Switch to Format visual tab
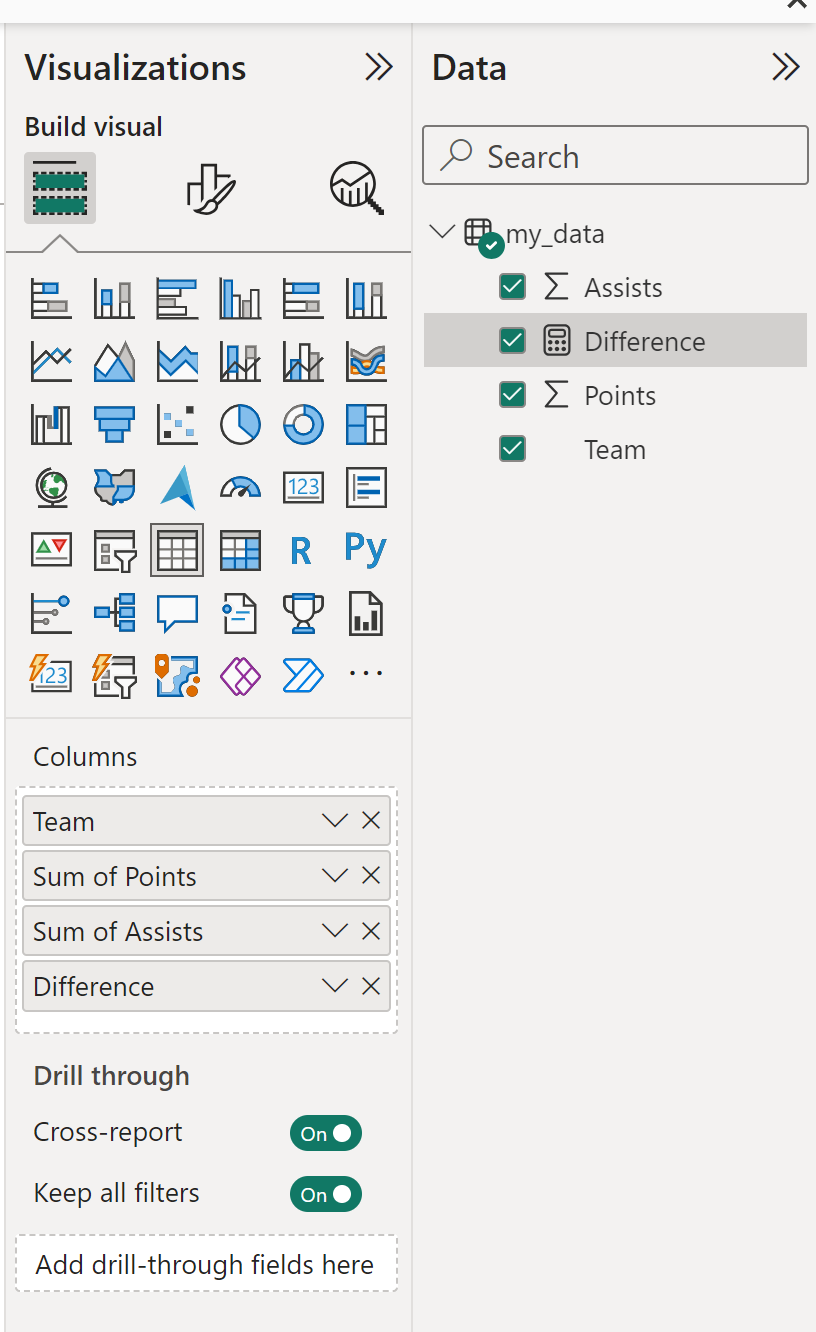This screenshot has width=816, height=1332. pos(211,188)
